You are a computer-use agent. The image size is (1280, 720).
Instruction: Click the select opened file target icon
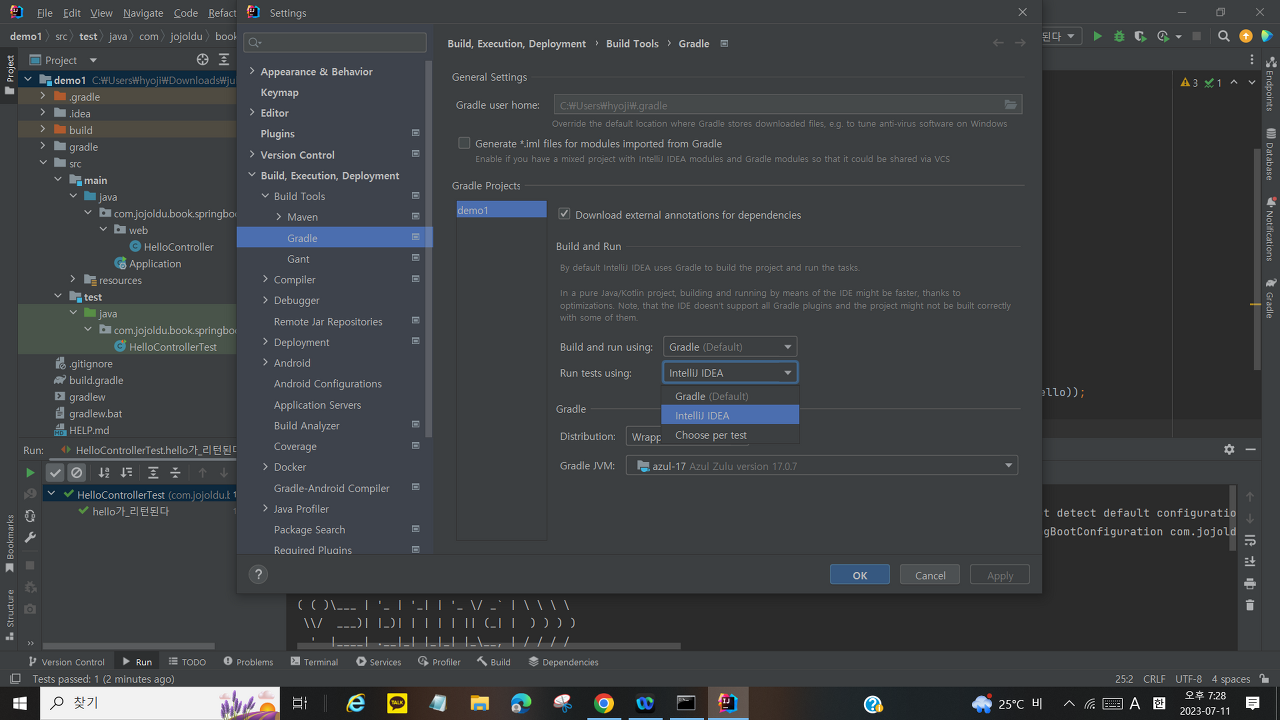pyautogui.click(x=202, y=60)
